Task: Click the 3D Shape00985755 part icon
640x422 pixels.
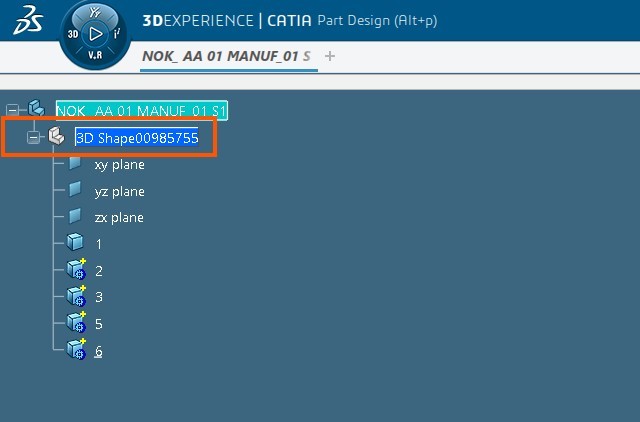Action: point(57,138)
